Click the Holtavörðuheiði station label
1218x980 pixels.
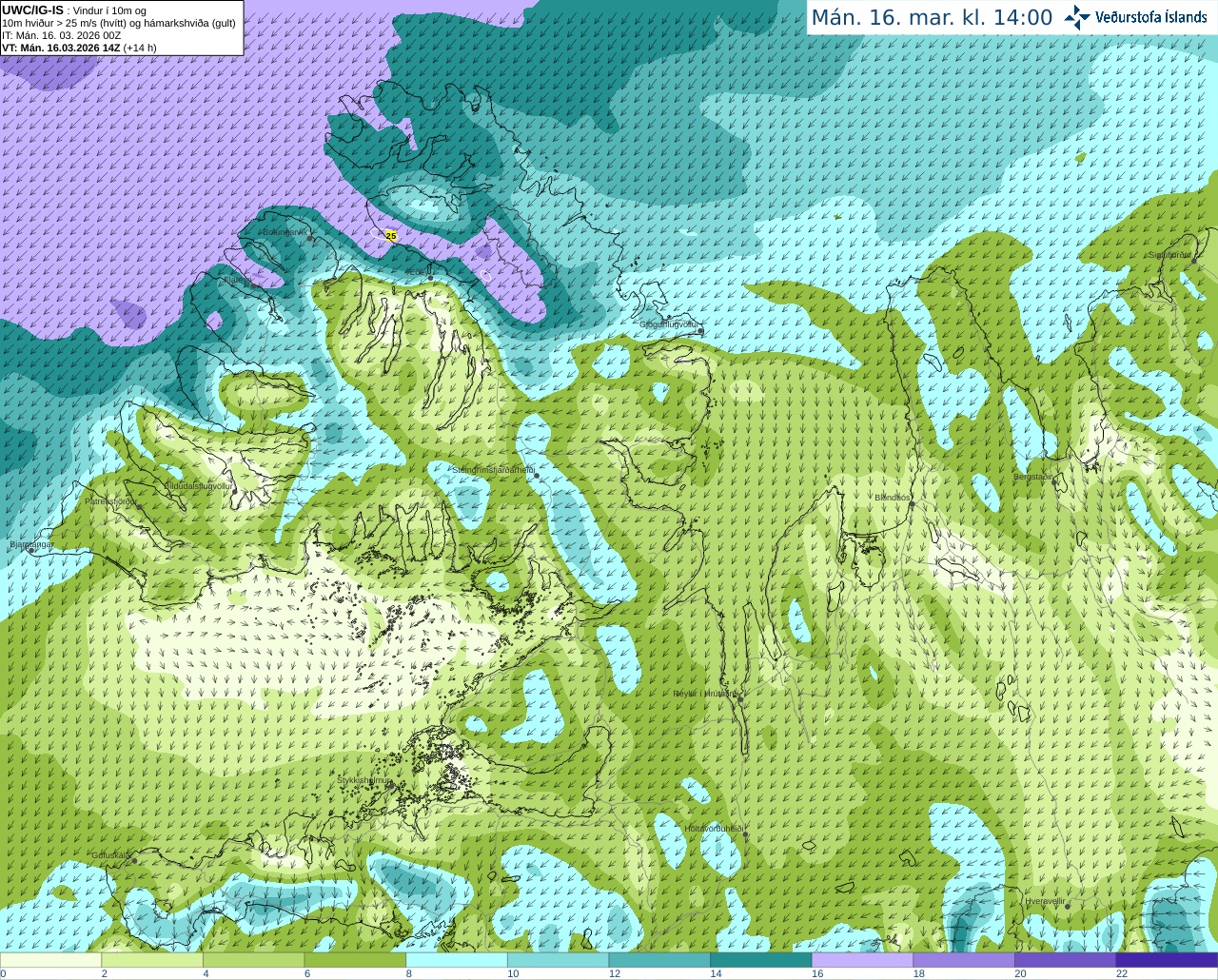(x=714, y=829)
